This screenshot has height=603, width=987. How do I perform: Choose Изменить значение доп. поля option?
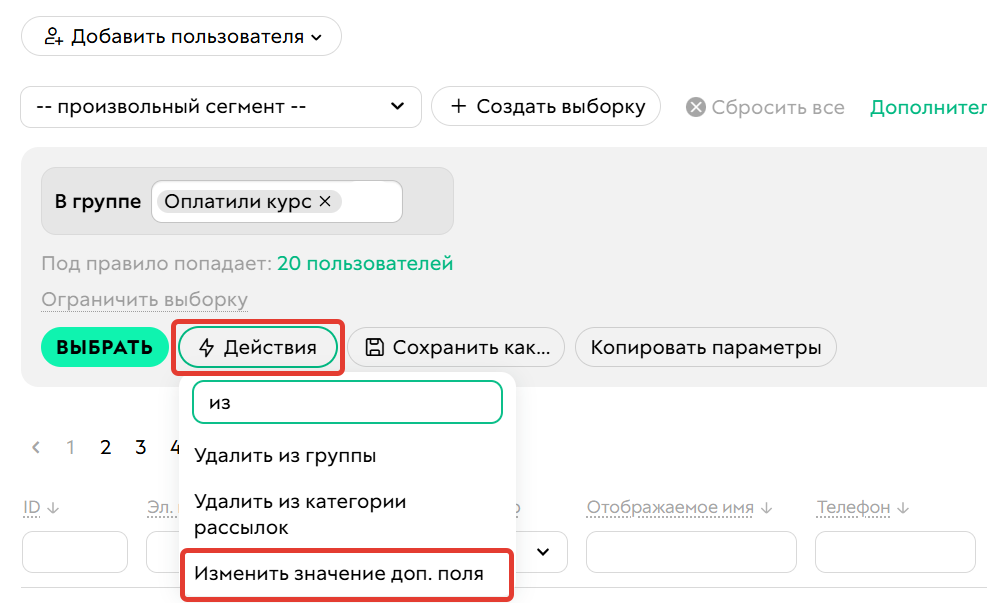(x=346, y=575)
